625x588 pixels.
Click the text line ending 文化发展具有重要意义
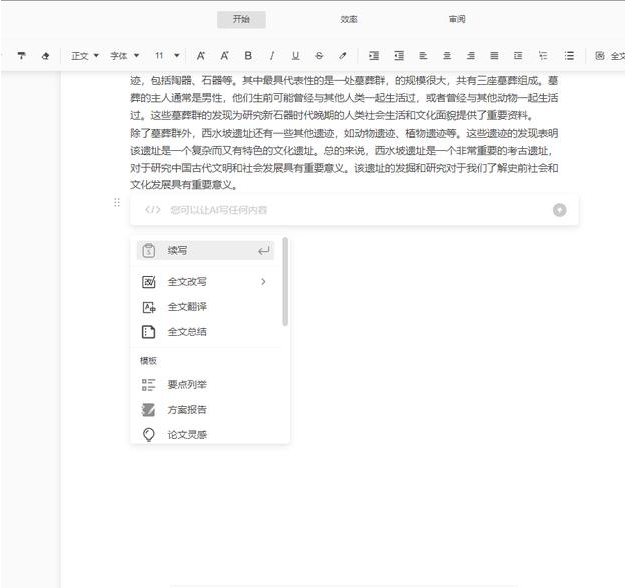[185, 185]
